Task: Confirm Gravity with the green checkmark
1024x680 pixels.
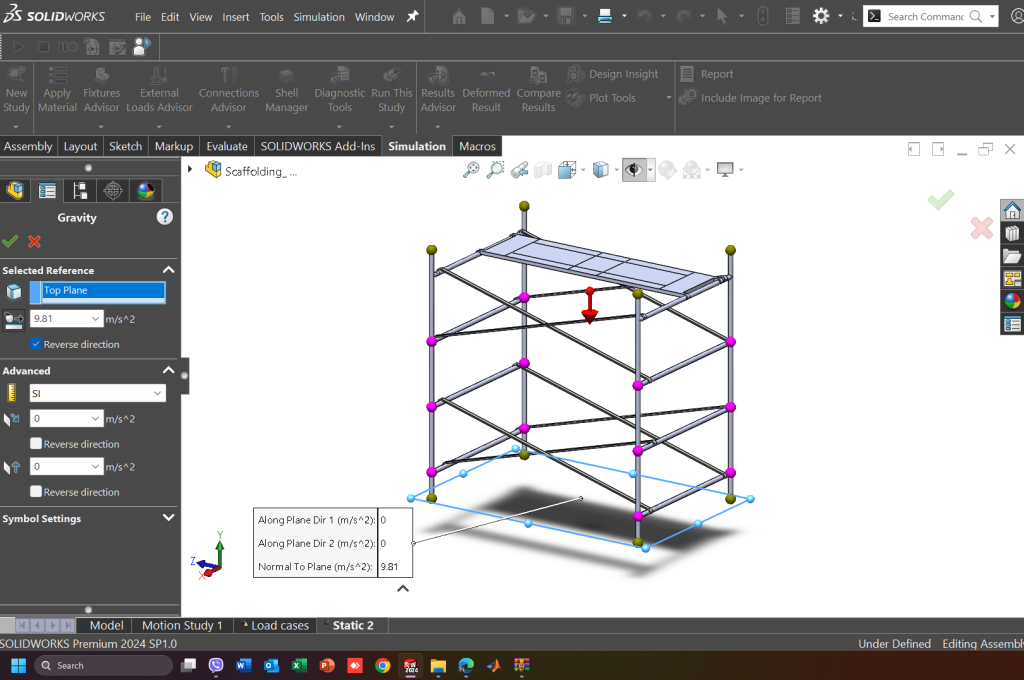Action: pos(11,241)
